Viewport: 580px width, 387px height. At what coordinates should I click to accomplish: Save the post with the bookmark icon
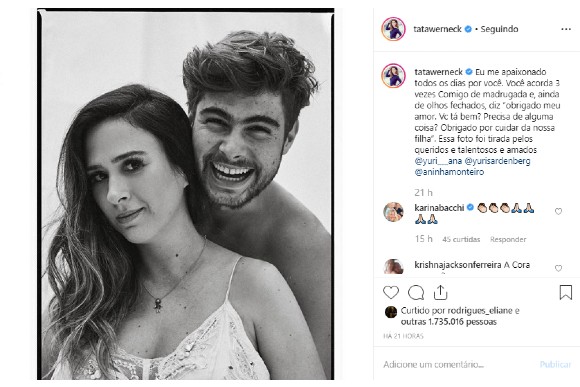(566, 292)
